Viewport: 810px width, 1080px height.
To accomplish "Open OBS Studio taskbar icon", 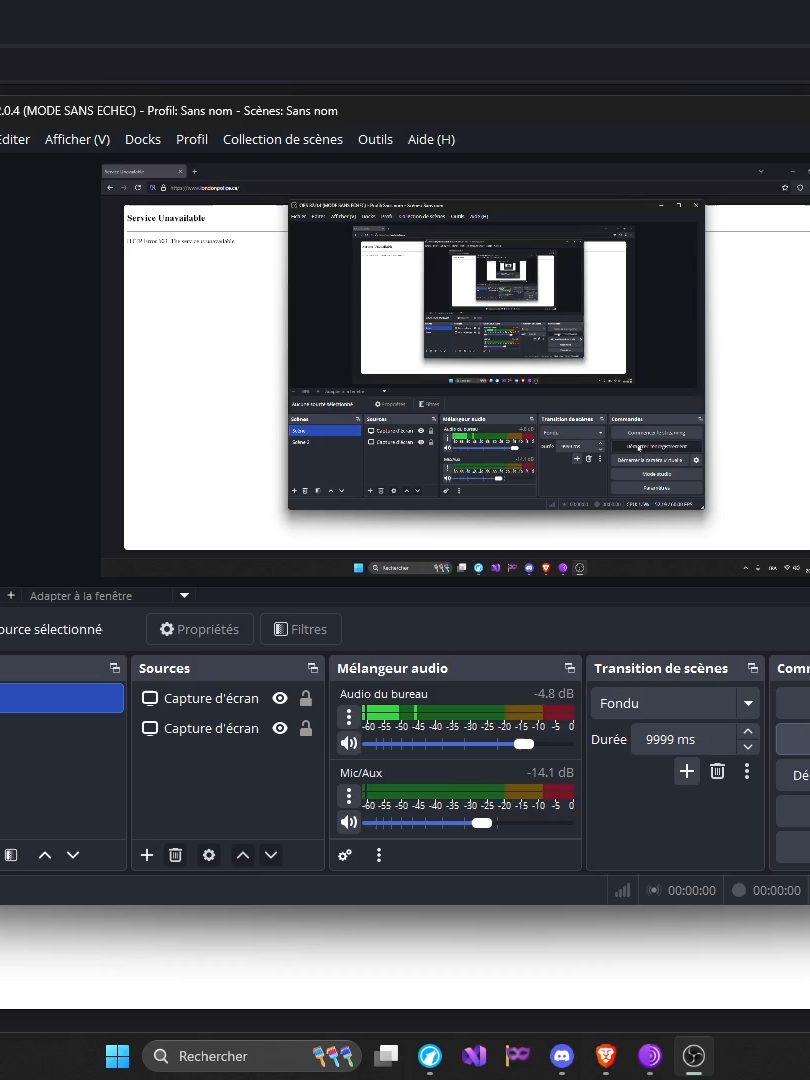I will 694,1055.
